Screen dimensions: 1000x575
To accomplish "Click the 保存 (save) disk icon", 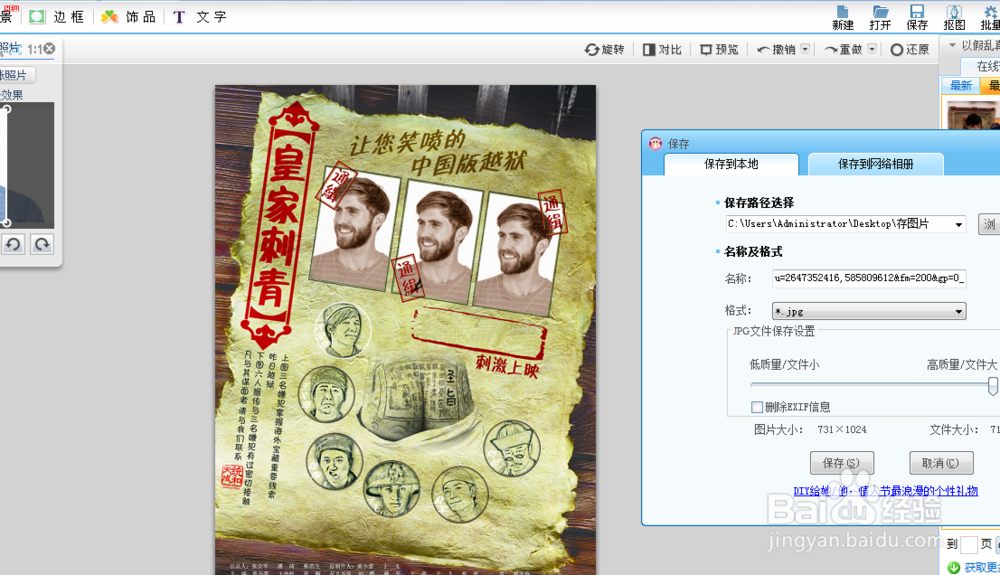I will [917, 17].
